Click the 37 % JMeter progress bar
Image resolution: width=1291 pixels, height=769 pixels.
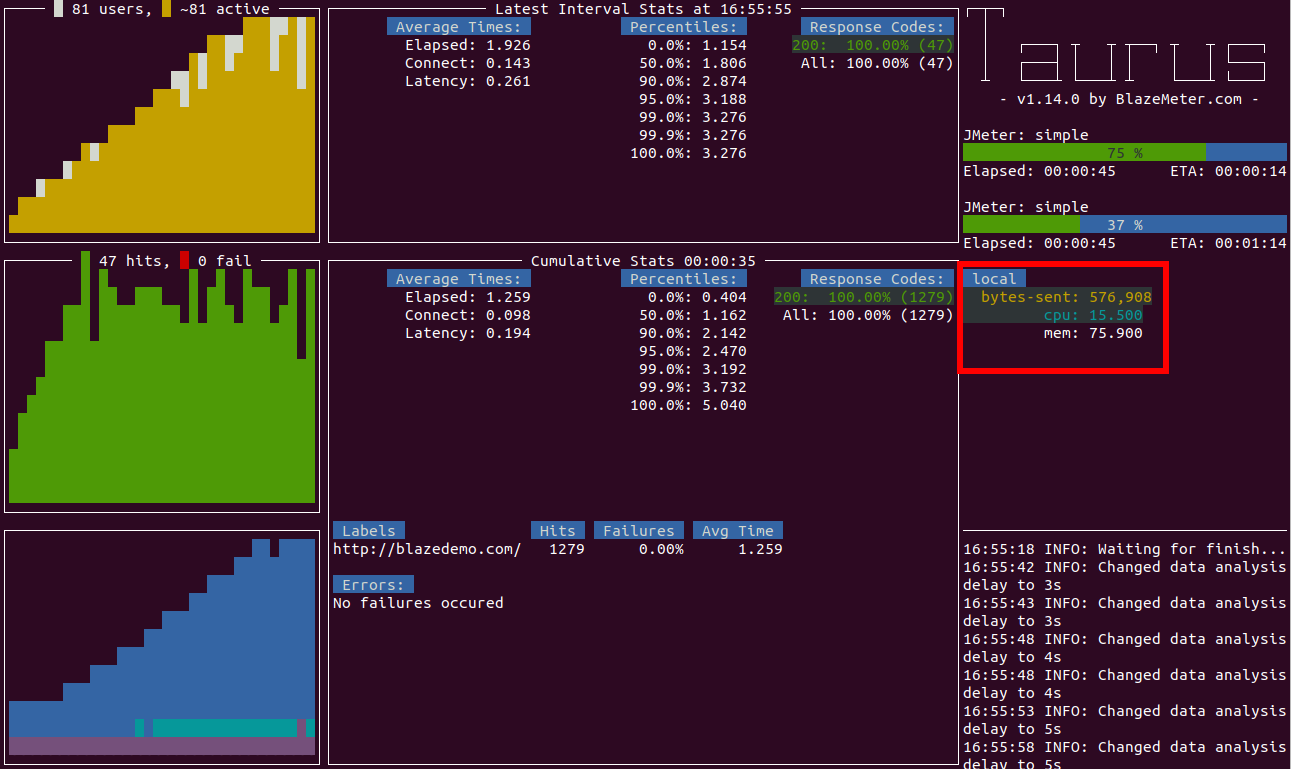point(1125,224)
